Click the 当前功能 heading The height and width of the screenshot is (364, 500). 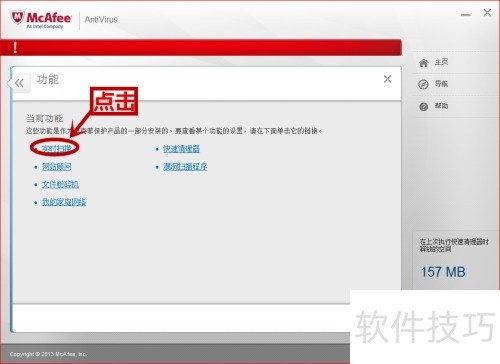coord(44,118)
